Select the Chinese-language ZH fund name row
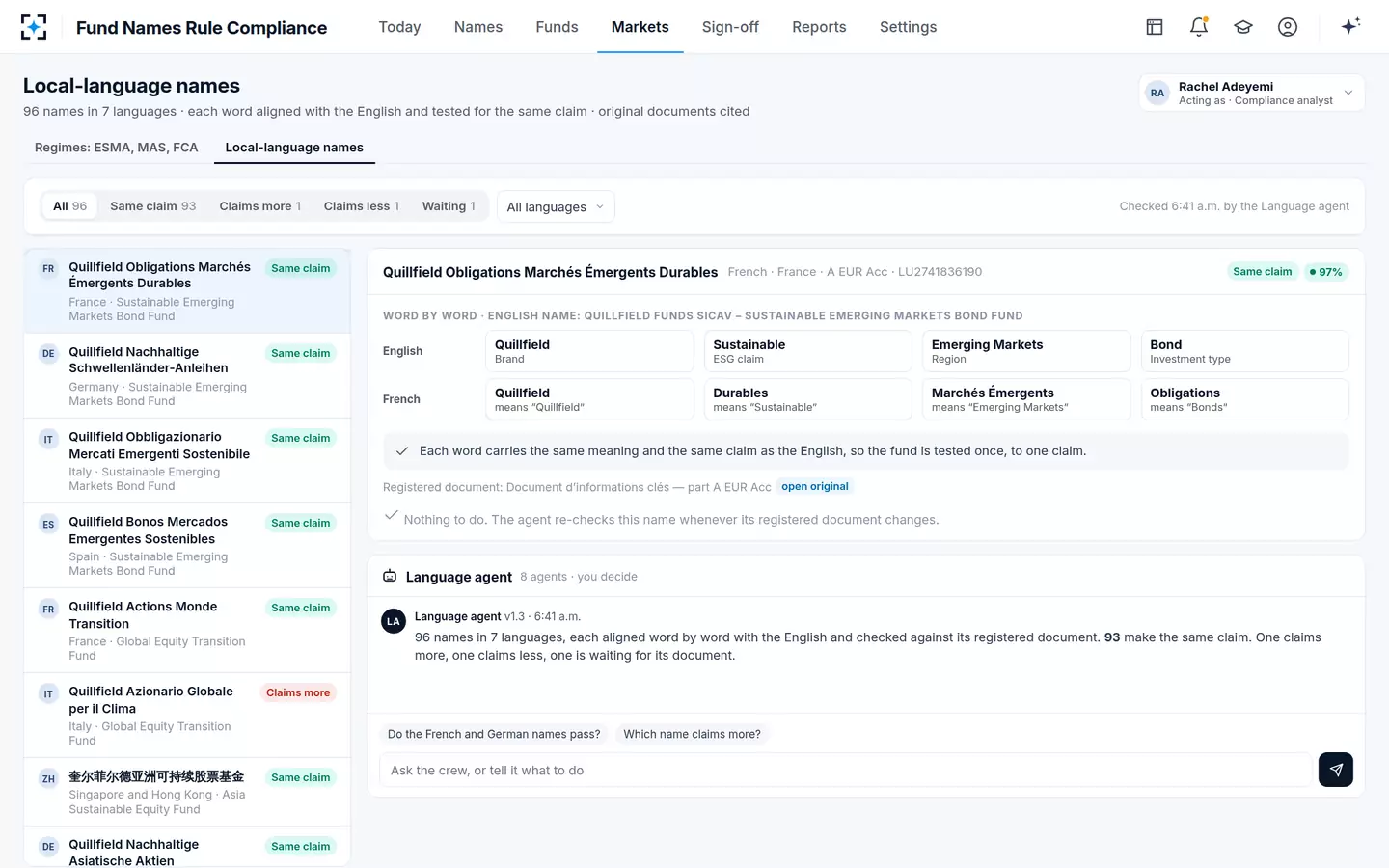This screenshot has height=868, width=1389. click(x=187, y=793)
